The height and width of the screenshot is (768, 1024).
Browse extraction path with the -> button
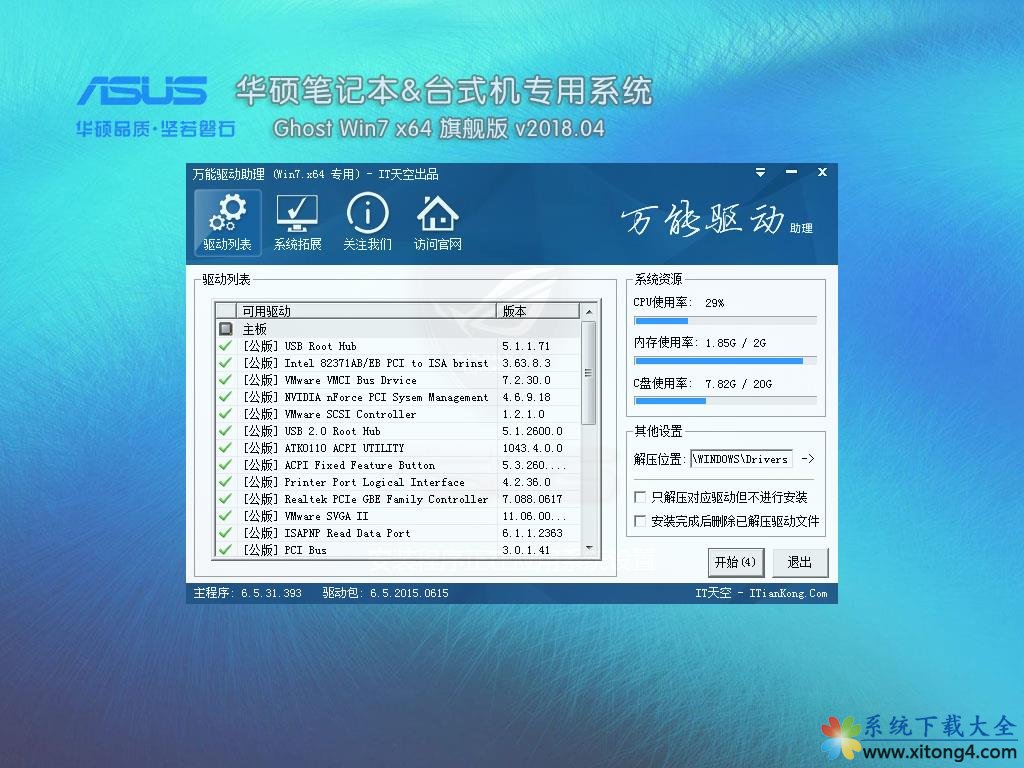click(808, 458)
